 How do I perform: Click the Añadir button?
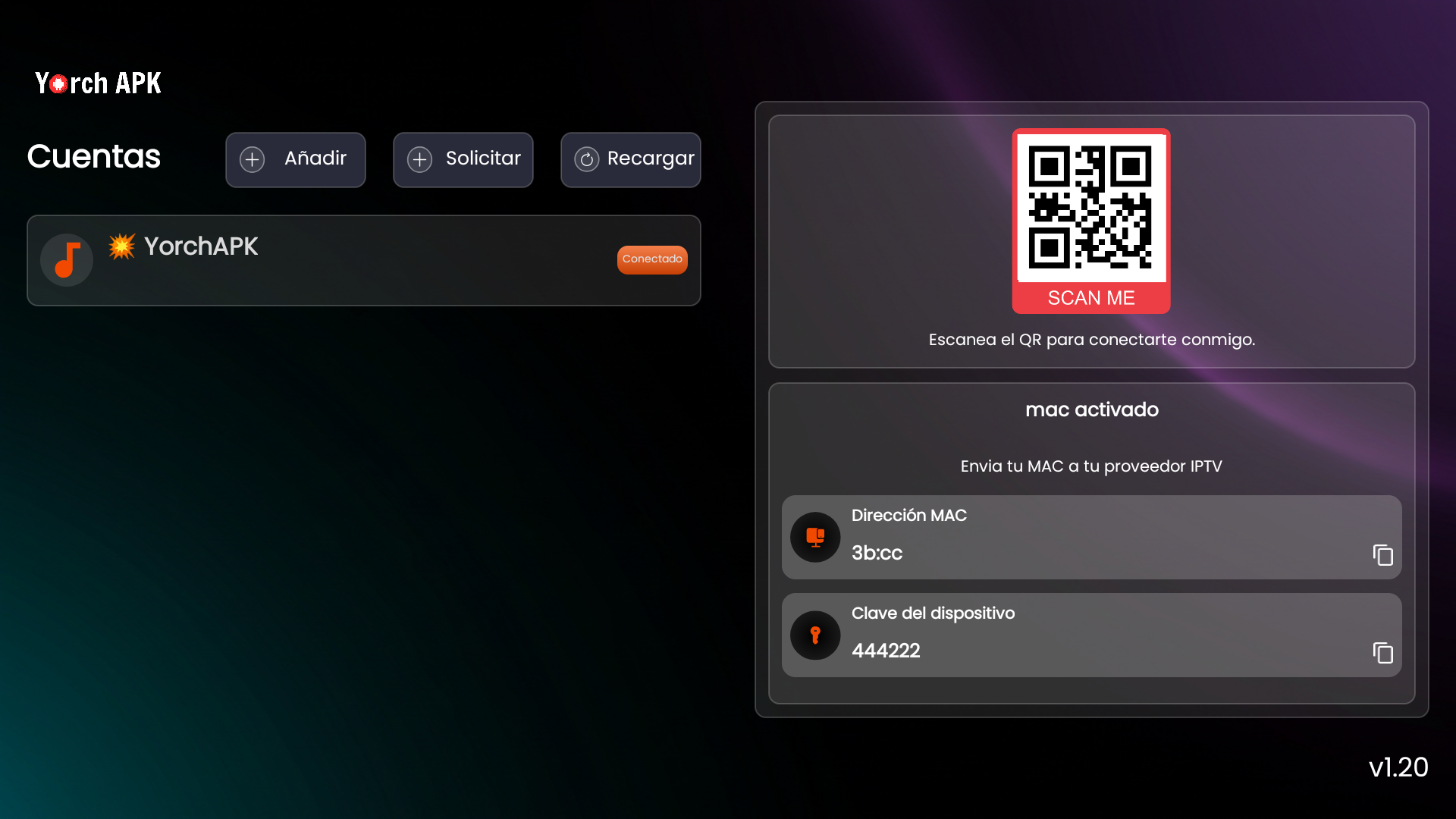click(296, 159)
